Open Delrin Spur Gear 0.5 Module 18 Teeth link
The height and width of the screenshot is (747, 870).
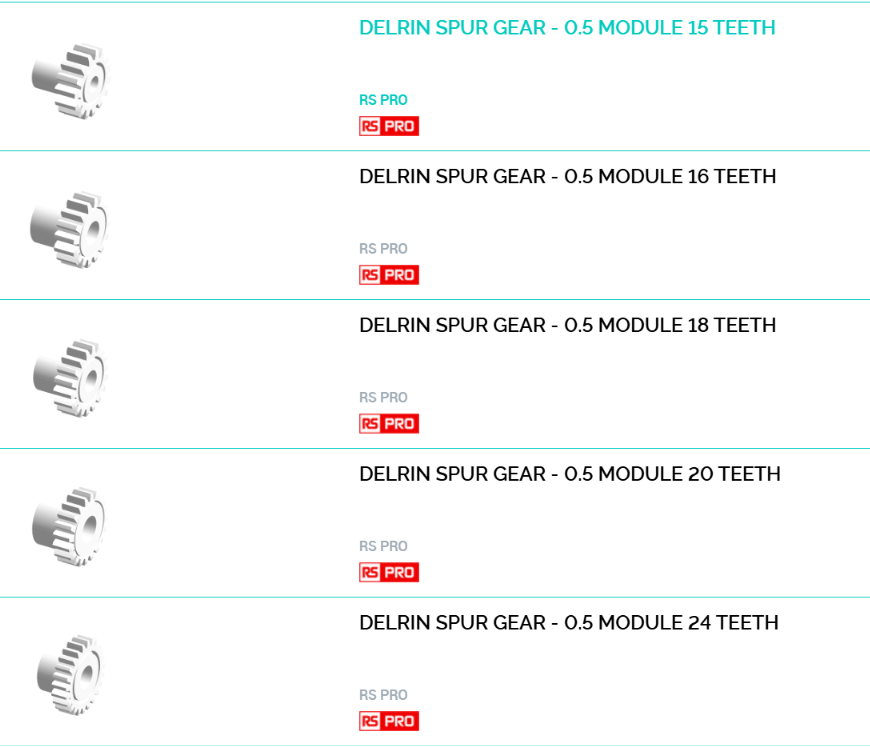(568, 325)
